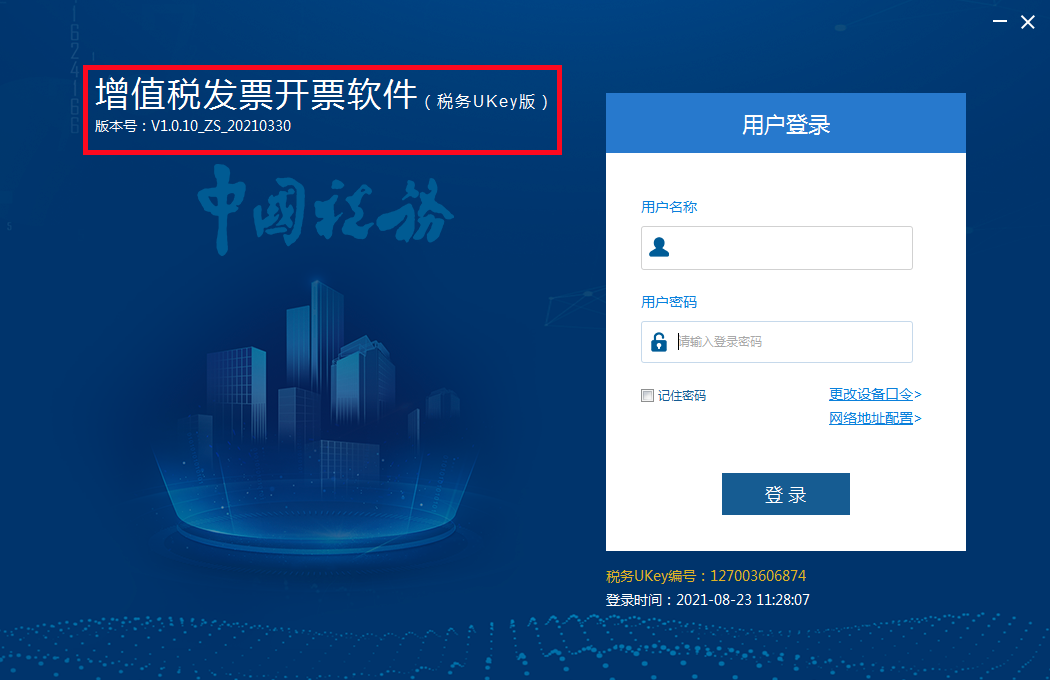Close the login window with the X icon
The width and height of the screenshot is (1050, 680).
pos(1028,22)
